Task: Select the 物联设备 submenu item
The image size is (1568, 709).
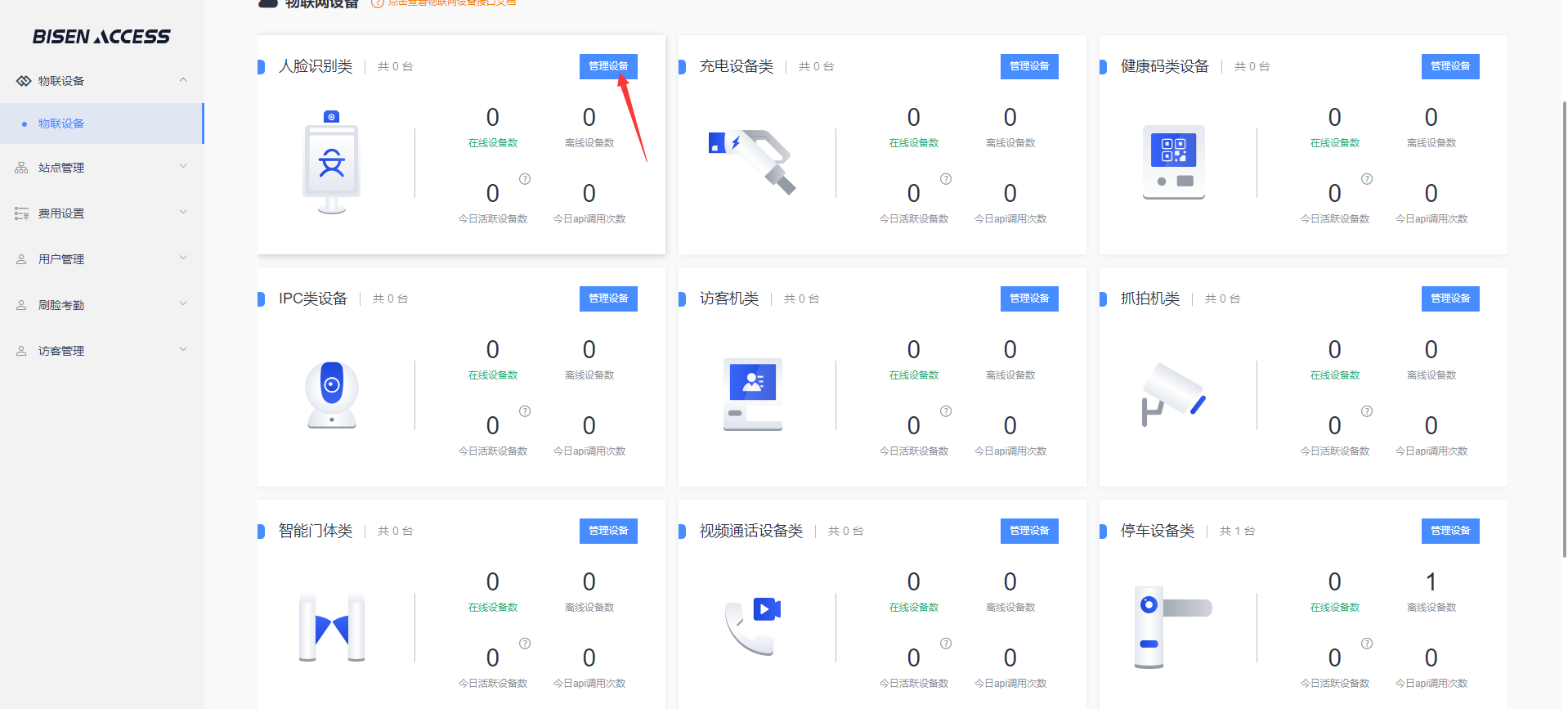Action: [61, 123]
